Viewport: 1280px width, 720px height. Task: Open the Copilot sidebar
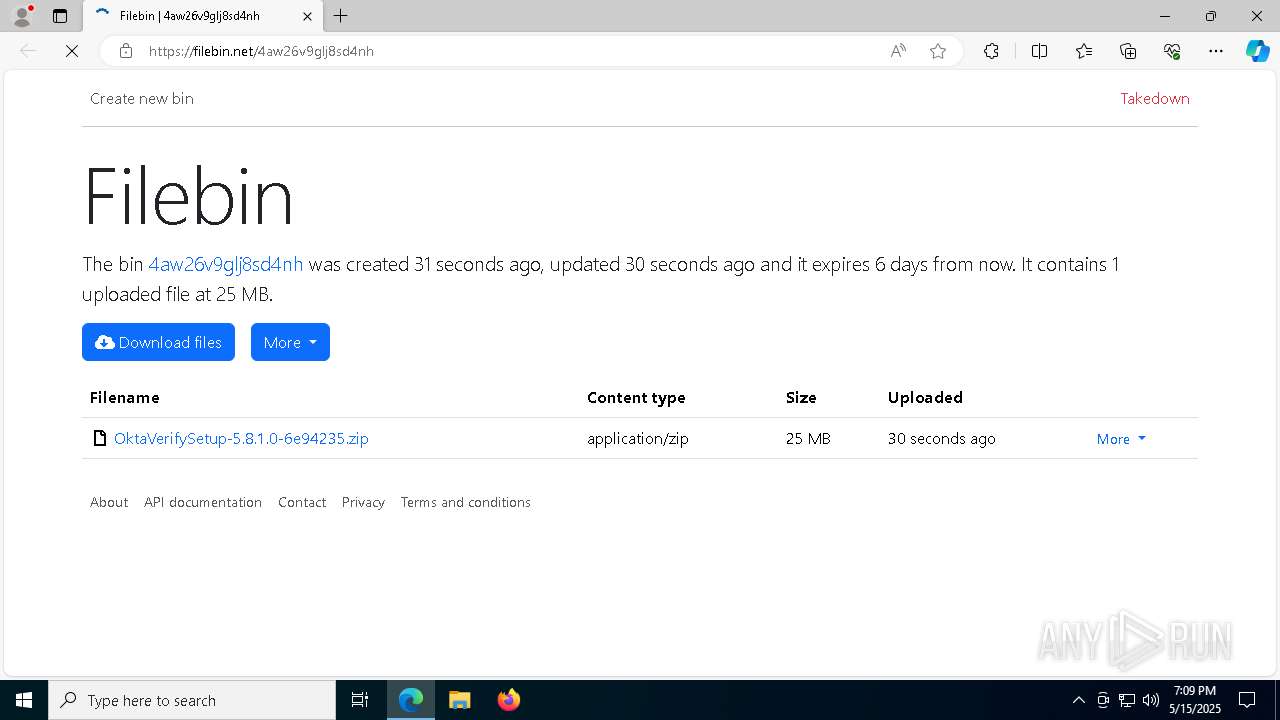(x=1257, y=51)
